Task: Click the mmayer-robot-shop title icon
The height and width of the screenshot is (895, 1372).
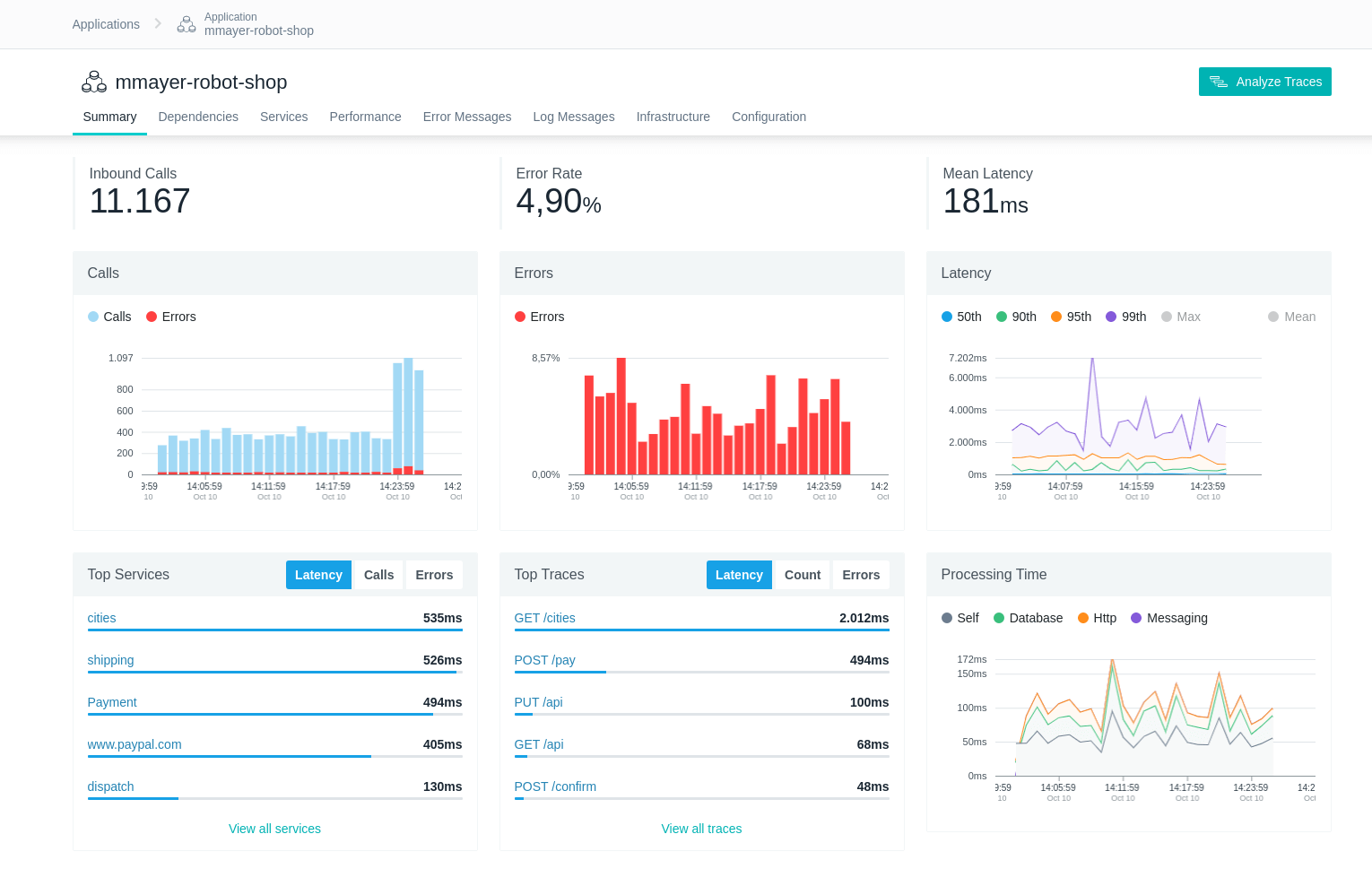Action: 94,83
